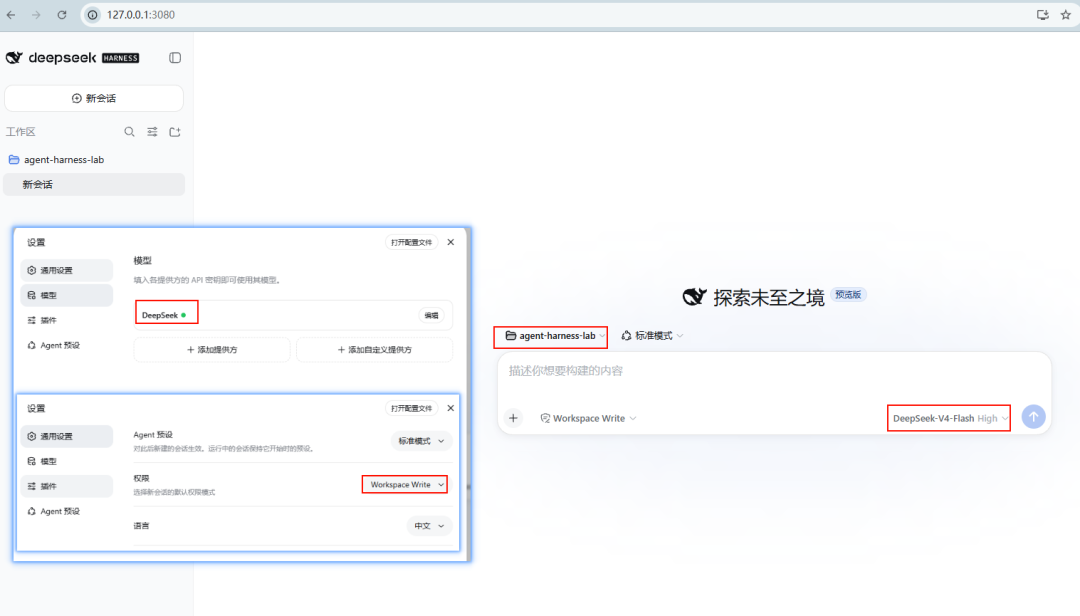This screenshot has height=616, width=1080.
Task: Switch to 模型 tab in lower settings panel
Action: [67, 462]
